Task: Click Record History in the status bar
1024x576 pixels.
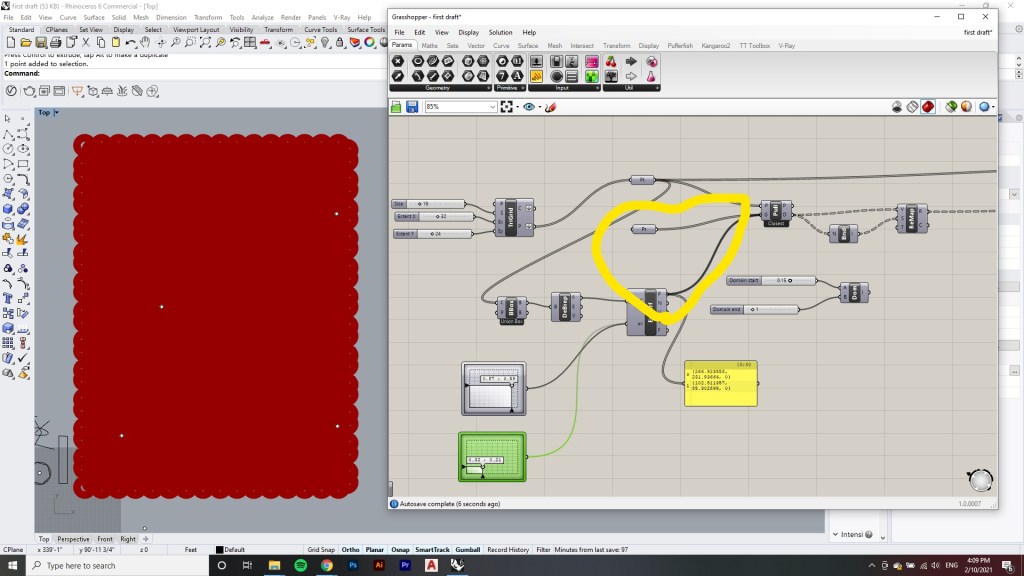Action: point(508,550)
